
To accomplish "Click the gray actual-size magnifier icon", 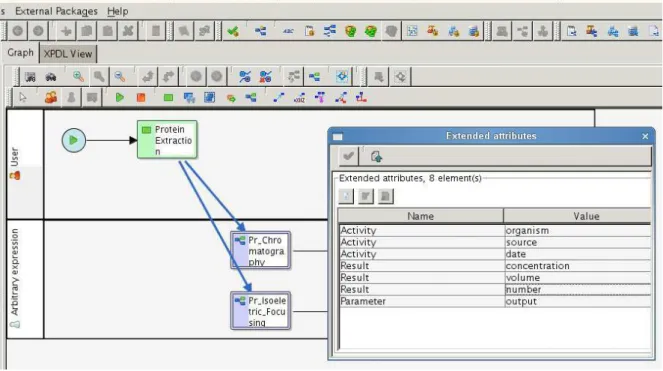I will 99,77.
